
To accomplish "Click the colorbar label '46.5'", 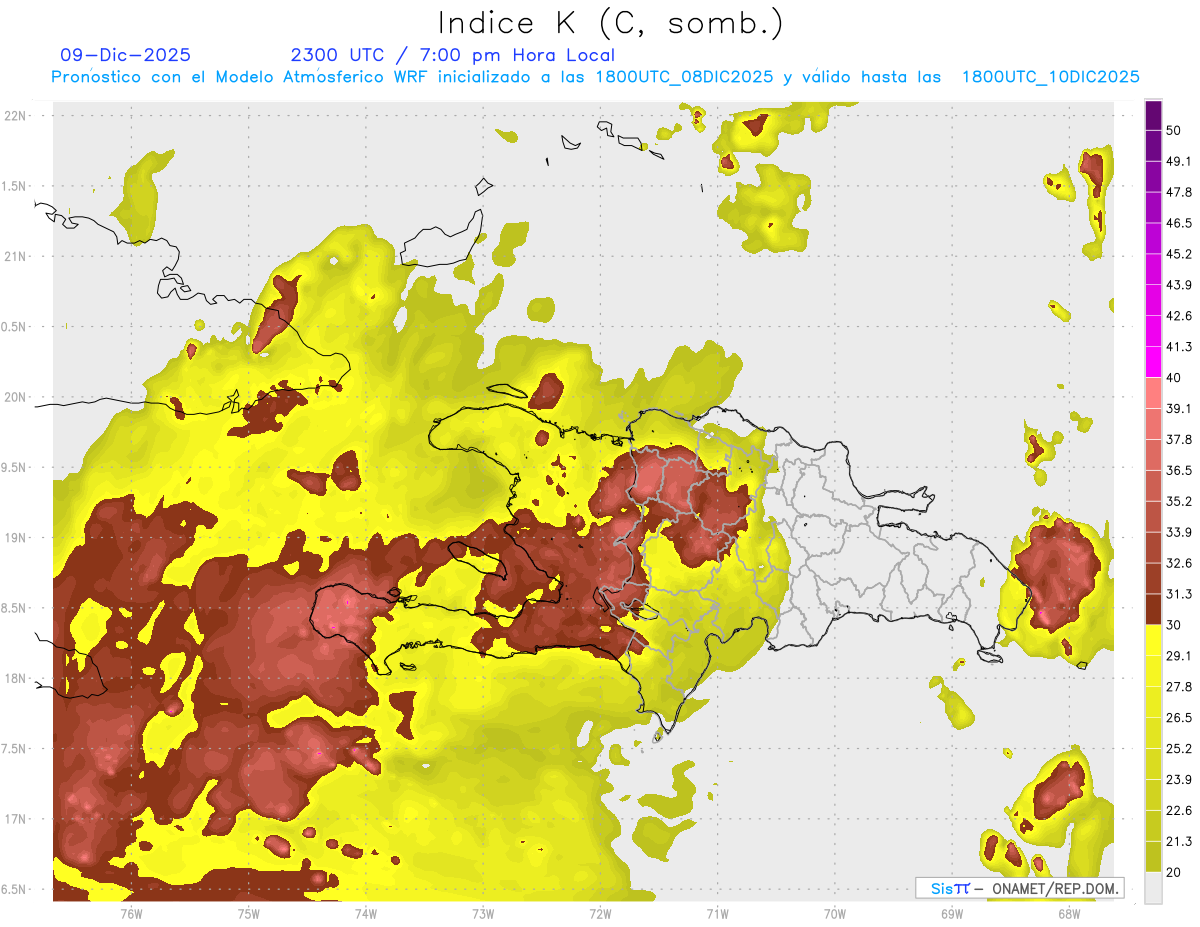I will point(1179,223).
